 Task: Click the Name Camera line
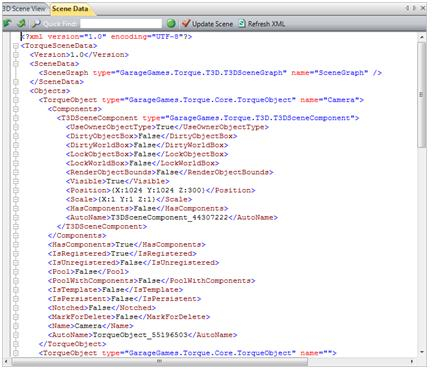pos(91,325)
